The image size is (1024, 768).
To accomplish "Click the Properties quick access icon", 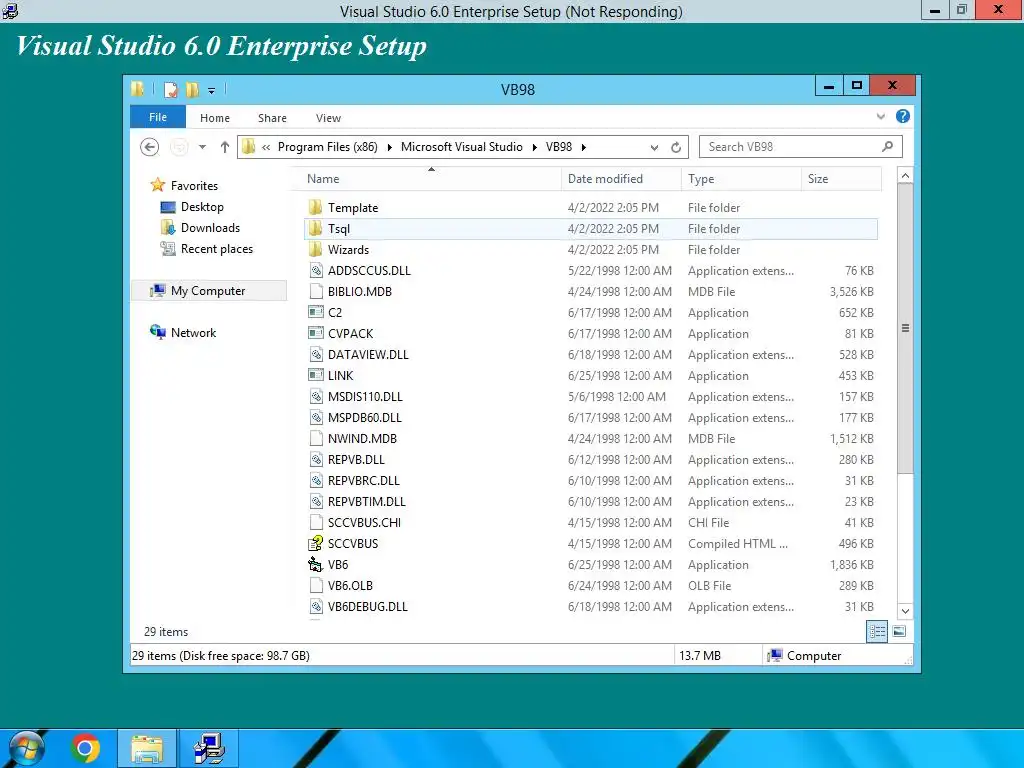I will pyautogui.click(x=171, y=89).
